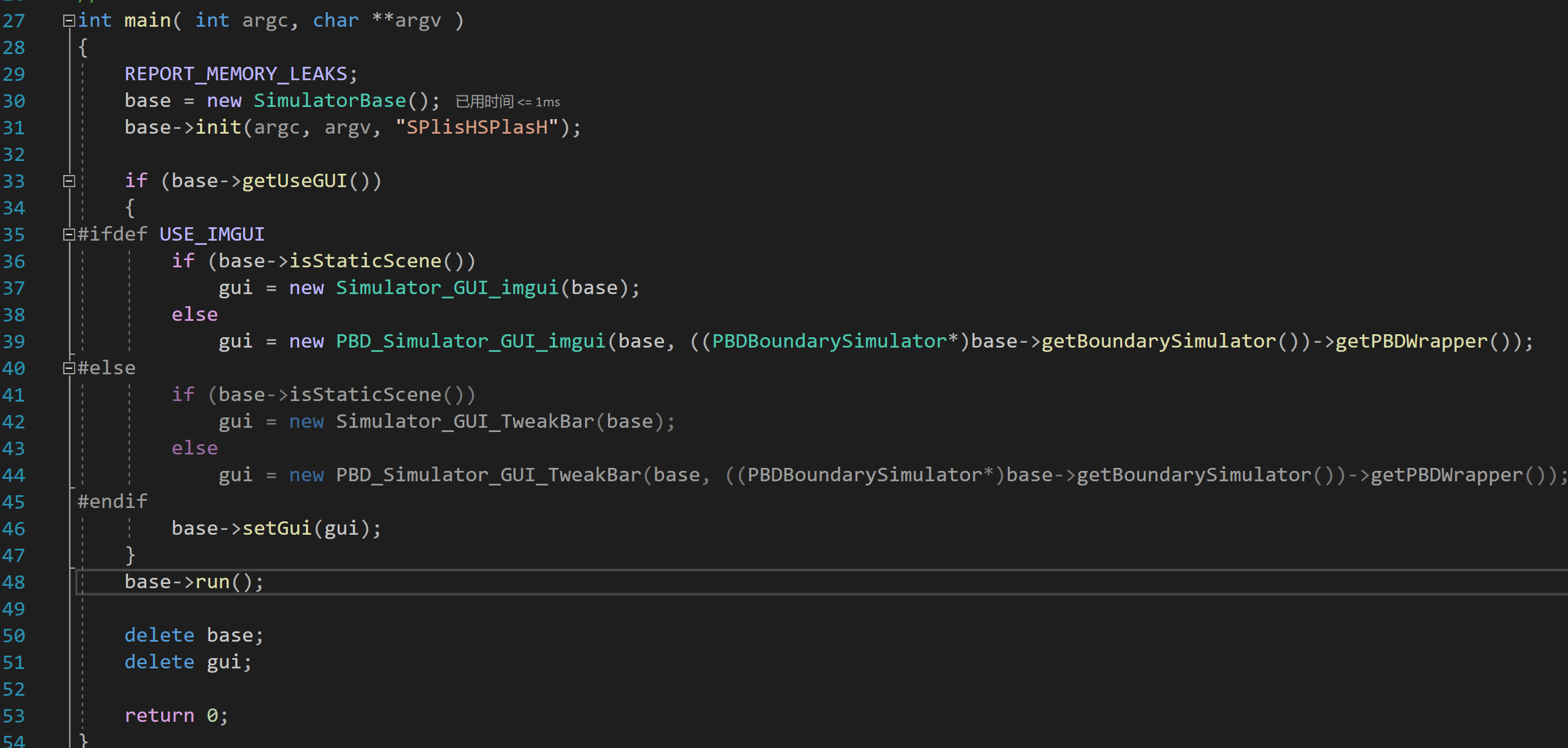Click line number 27 in gutter
Viewport: 1568px width, 748px height.
(x=13, y=21)
